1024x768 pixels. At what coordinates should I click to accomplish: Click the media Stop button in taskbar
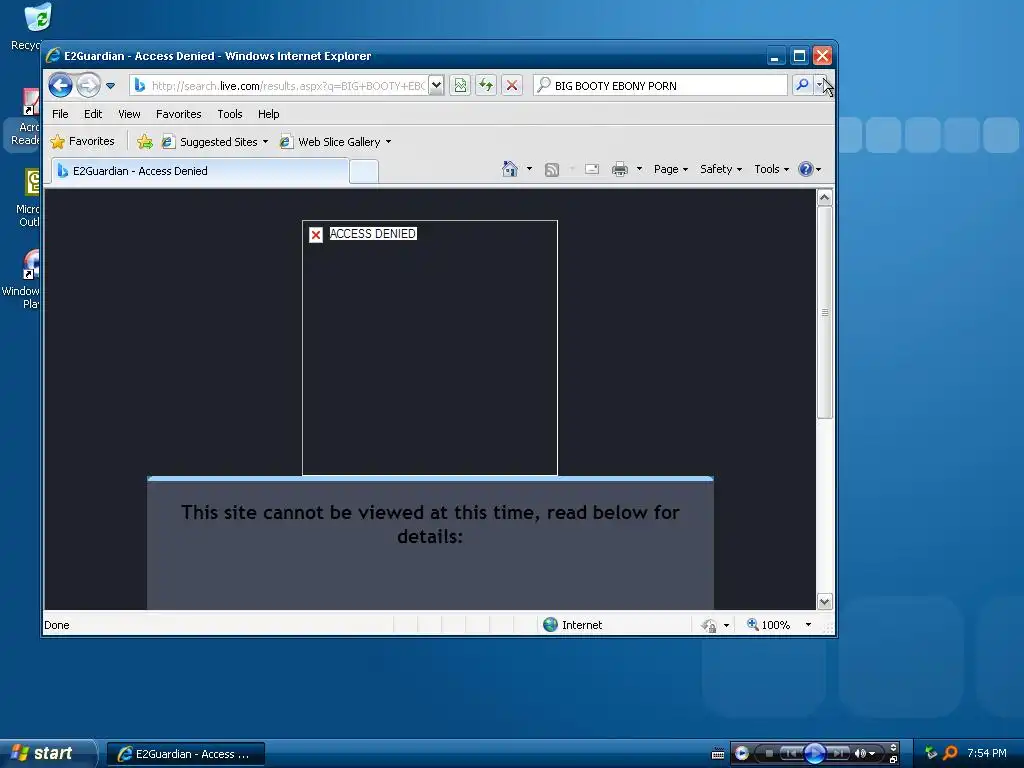point(769,754)
